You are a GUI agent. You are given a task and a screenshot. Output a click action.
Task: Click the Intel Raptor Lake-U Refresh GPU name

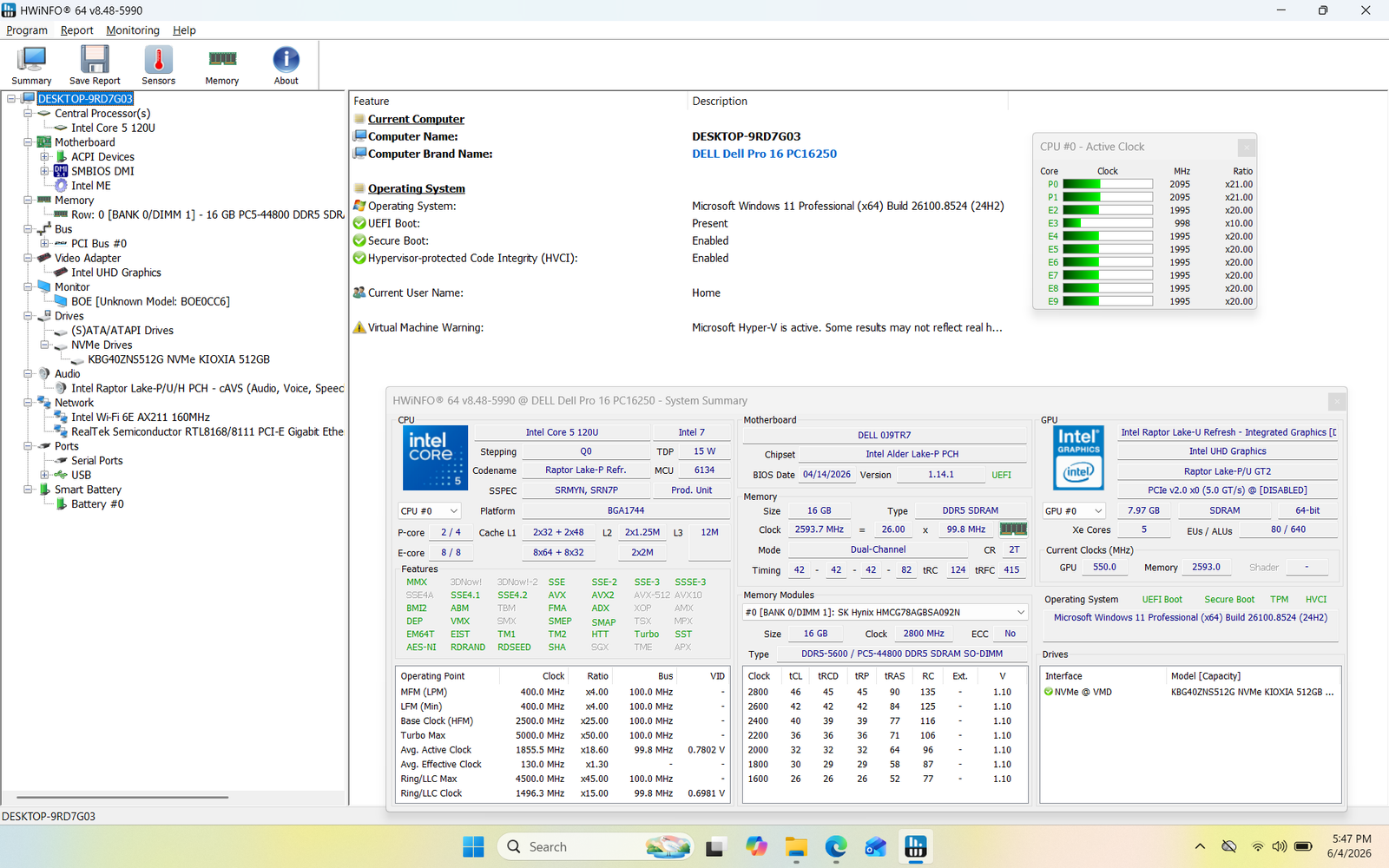pos(1228,432)
